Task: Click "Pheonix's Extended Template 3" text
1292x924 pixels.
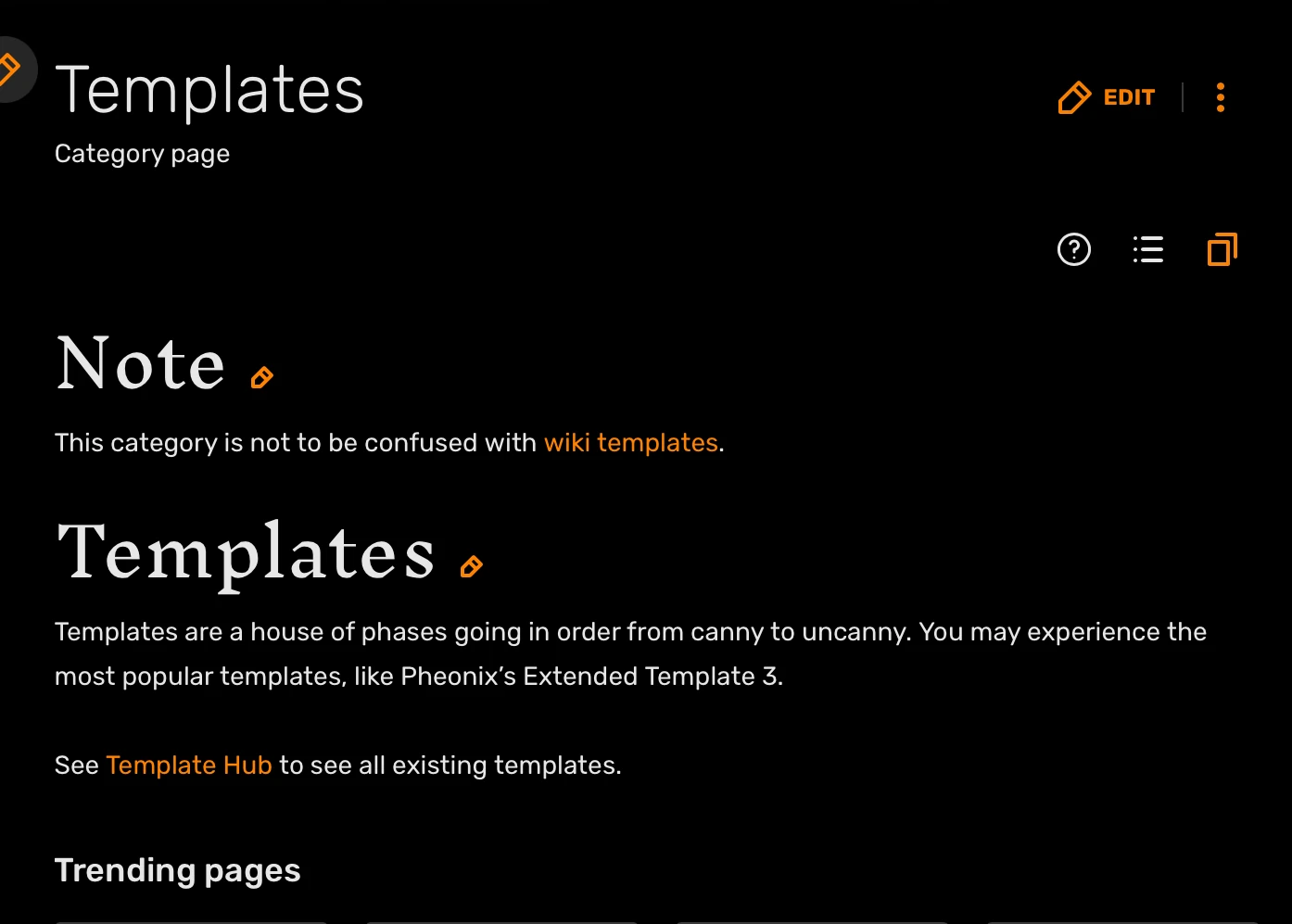Action: click(x=590, y=677)
